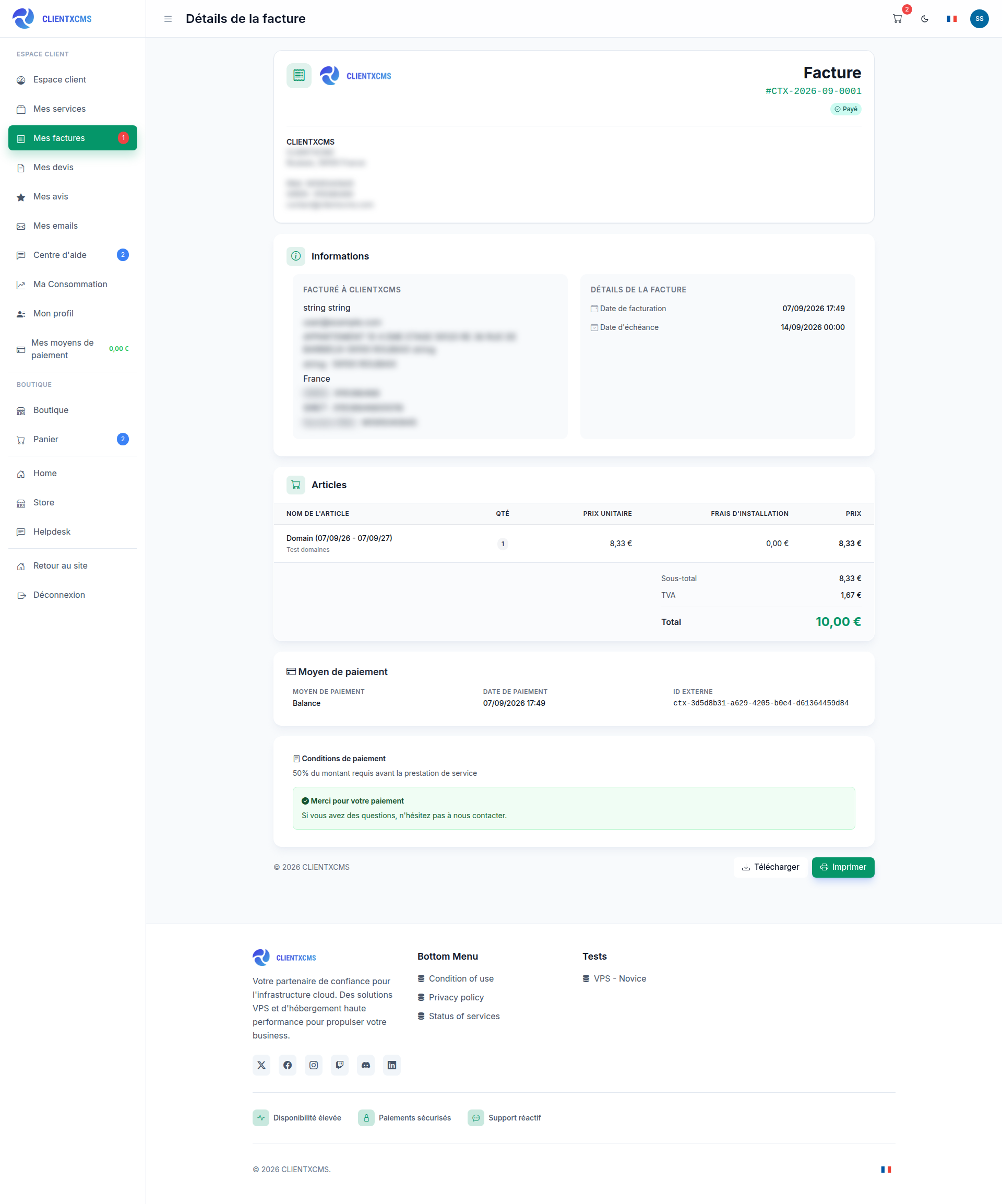
Task: Open Panier in sidebar
Action: pyautogui.click(x=73, y=439)
